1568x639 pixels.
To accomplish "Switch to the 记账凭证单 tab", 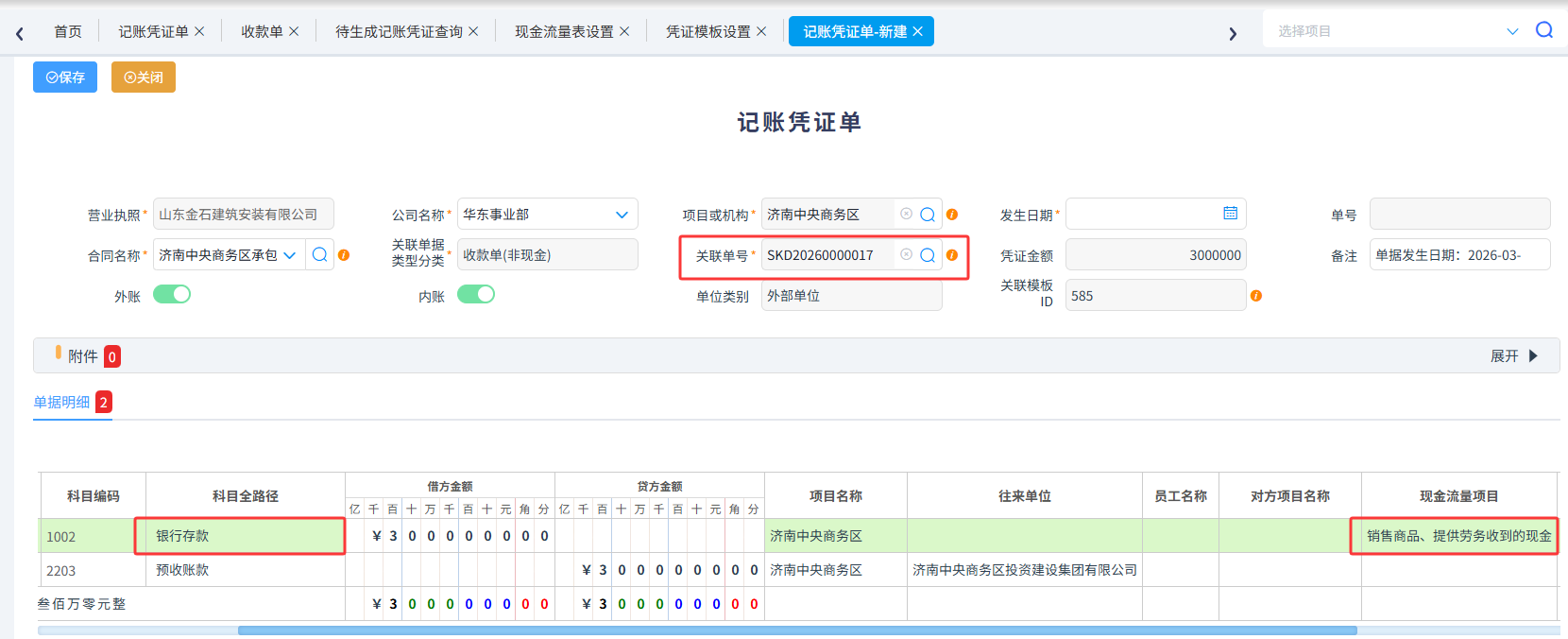I will pos(153,31).
